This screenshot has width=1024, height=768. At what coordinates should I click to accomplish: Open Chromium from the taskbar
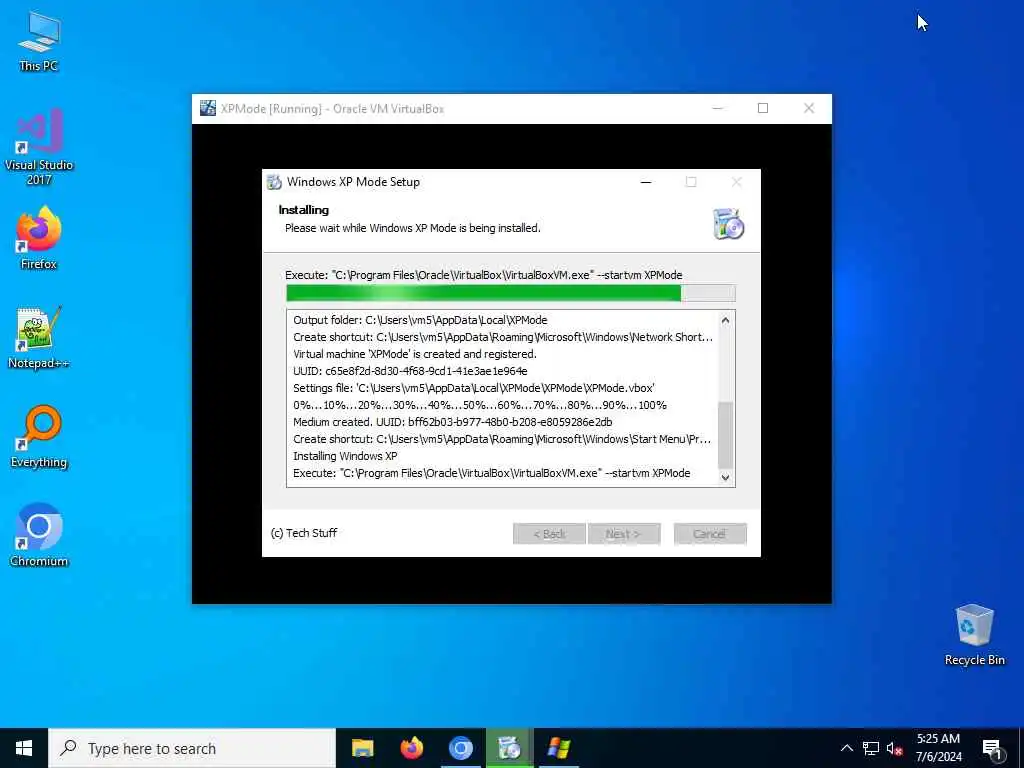(460, 748)
